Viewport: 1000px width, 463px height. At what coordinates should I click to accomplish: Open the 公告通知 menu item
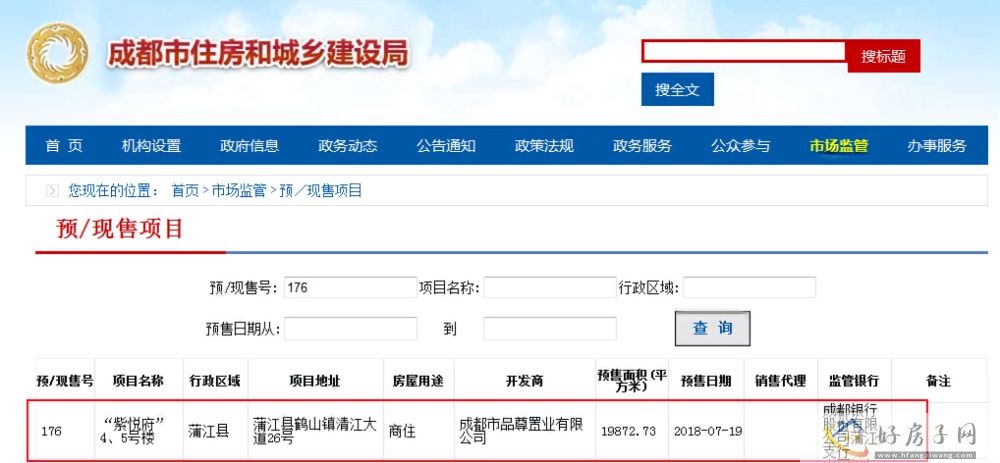click(446, 146)
